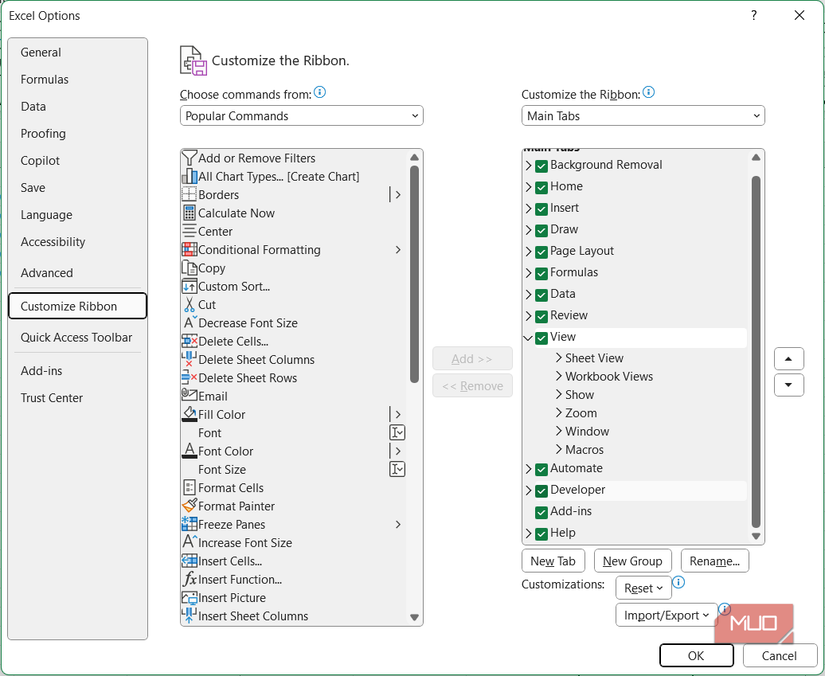Switch to the Formulas options category
Image resolution: width=825 pixels, height=676 pixels.
click(x=45, y=80)
